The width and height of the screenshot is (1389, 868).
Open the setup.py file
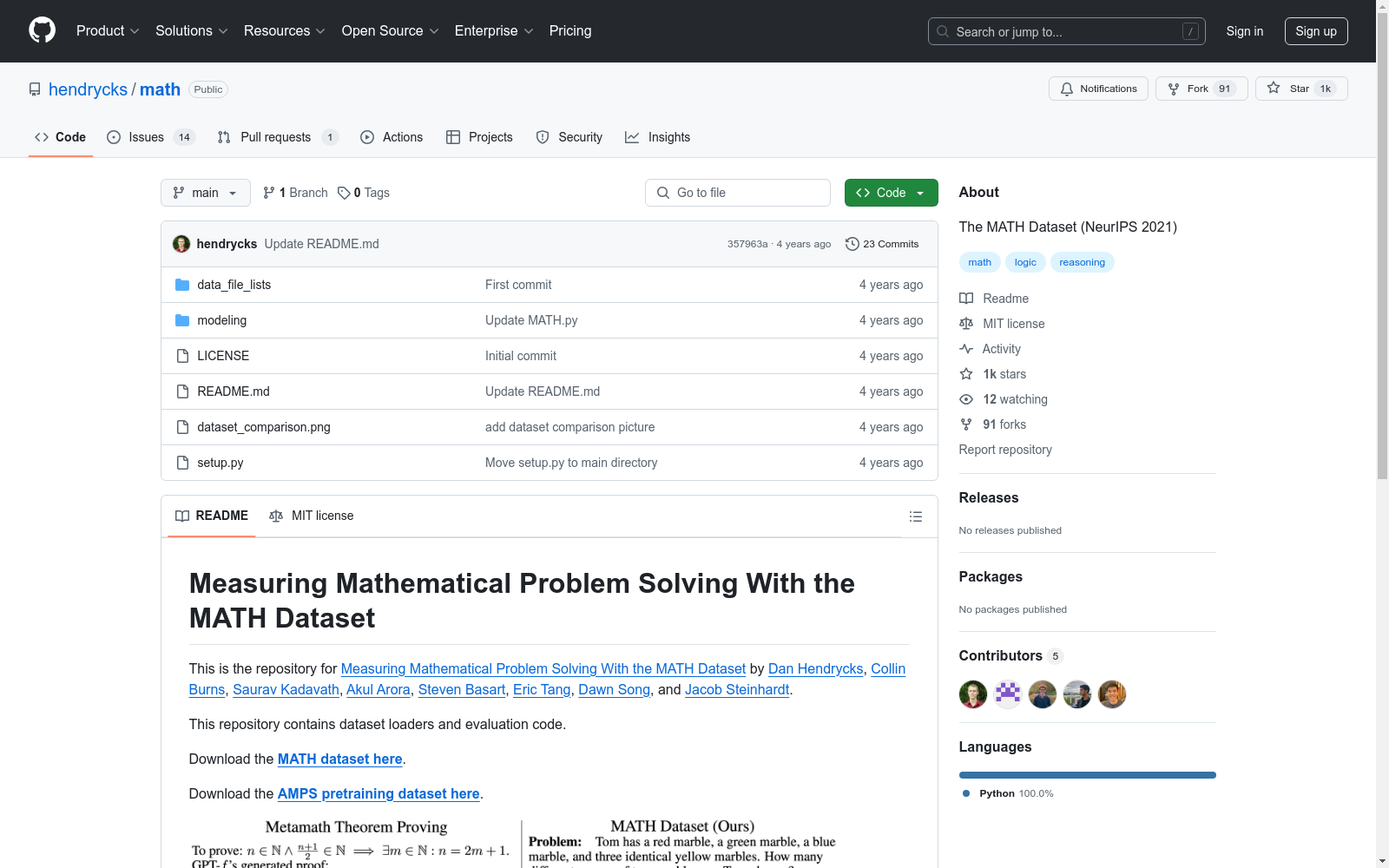coord(220,463)
